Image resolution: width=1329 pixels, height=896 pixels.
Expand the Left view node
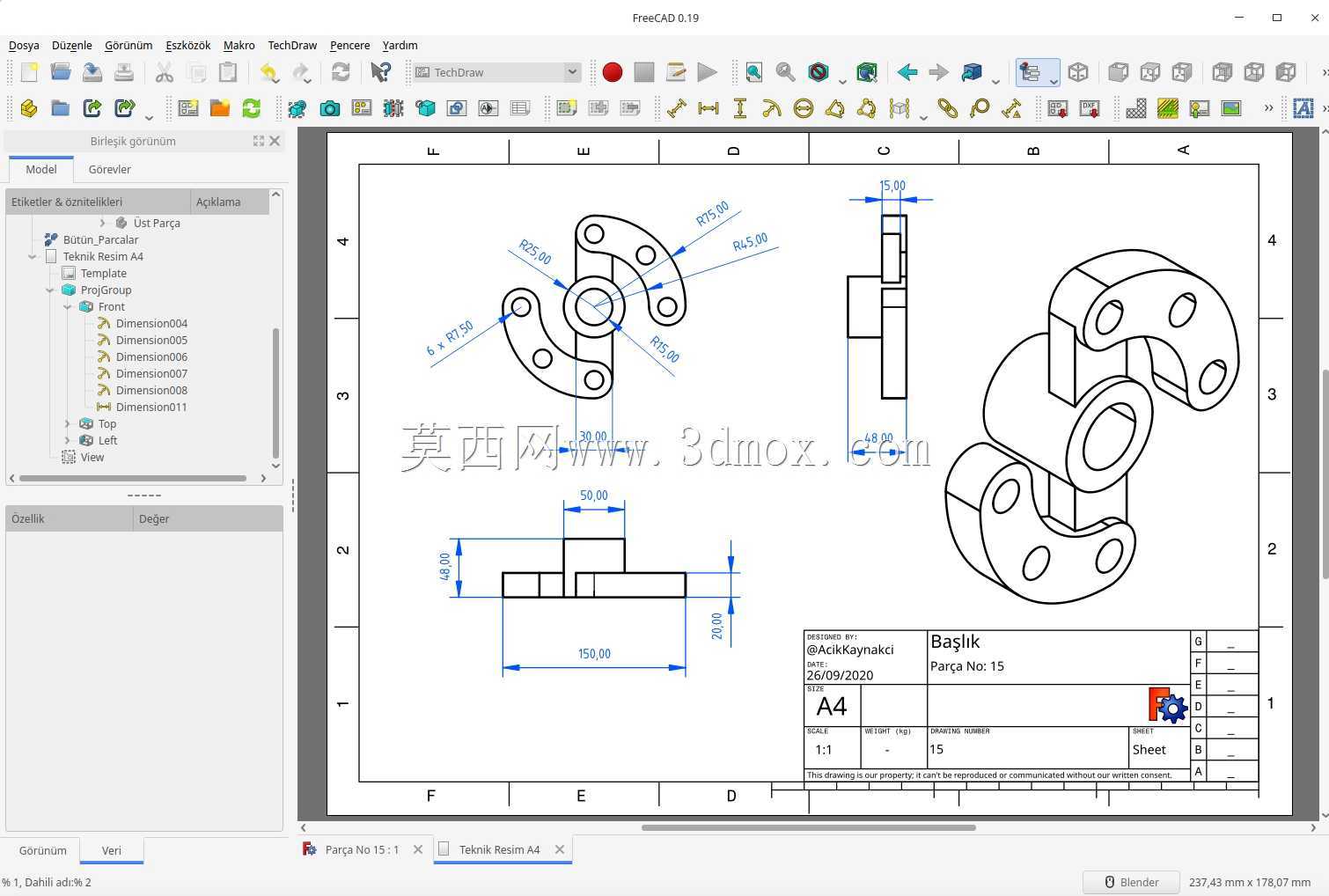pyautogui.click(x=68, y=440)
